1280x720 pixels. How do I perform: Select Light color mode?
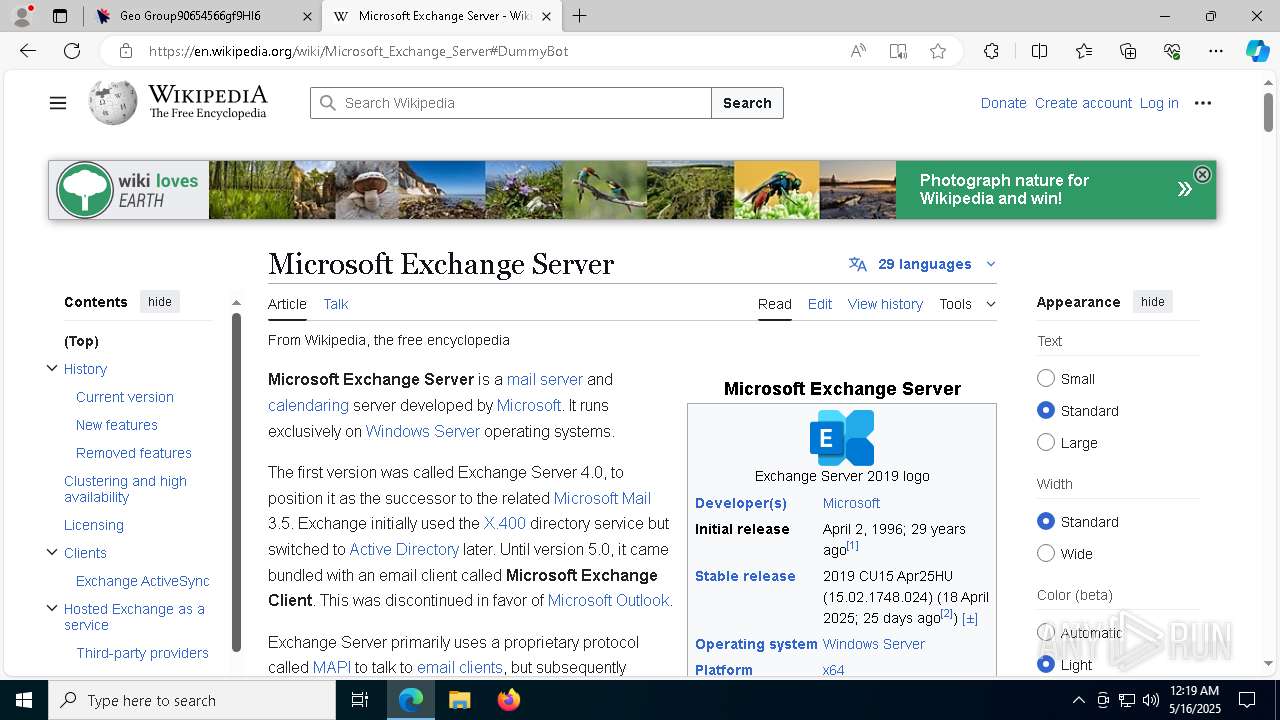pyautogui.click(x=1046, y=664)
